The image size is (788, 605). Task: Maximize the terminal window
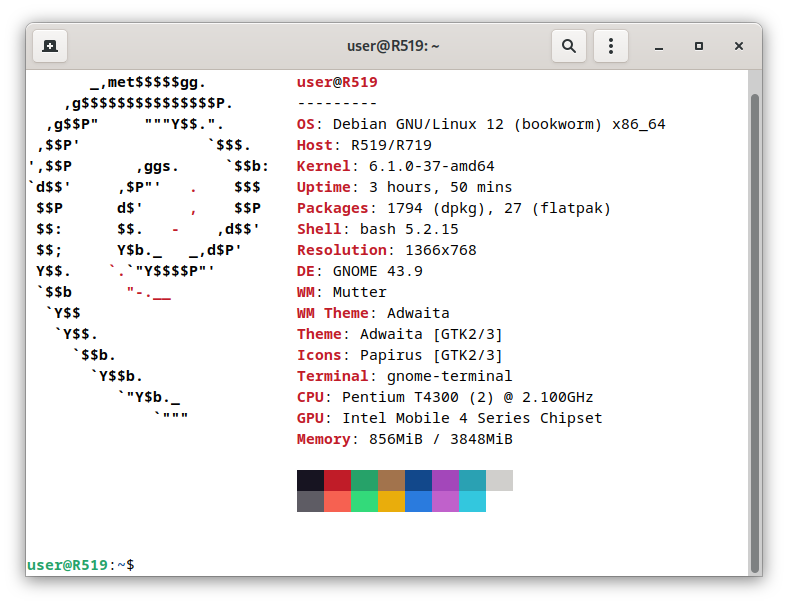[699, 46]
